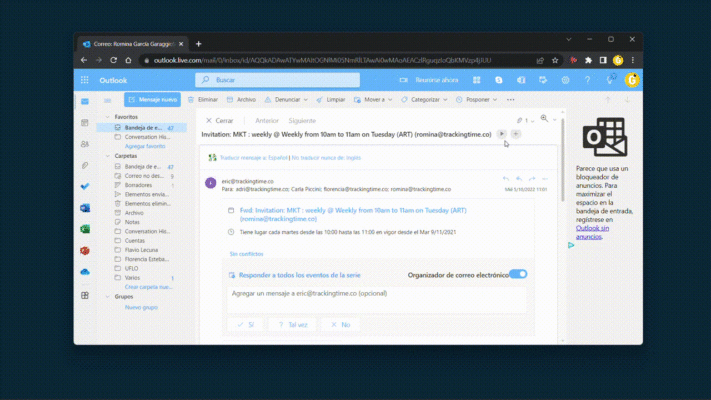Click the Reply arrow for eric's message
The image size is (711, 400).
[x=506, y=179]
